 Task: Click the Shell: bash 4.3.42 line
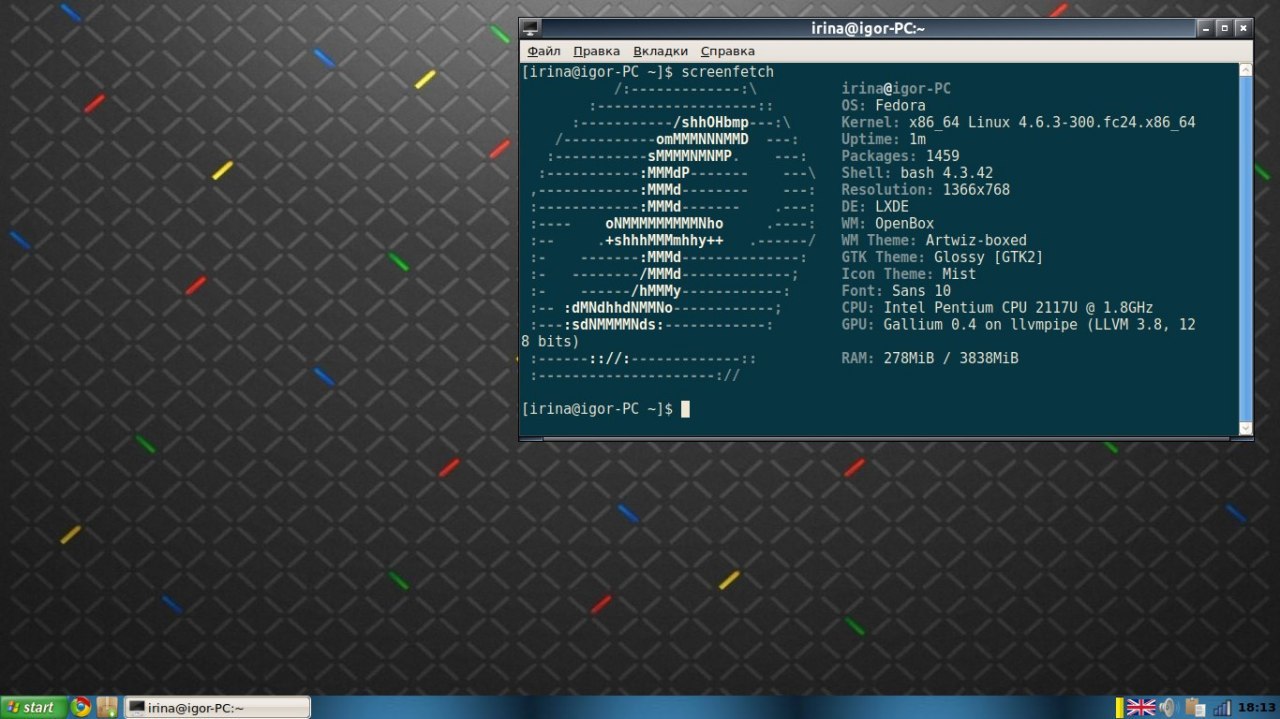(x=917, y=173)
